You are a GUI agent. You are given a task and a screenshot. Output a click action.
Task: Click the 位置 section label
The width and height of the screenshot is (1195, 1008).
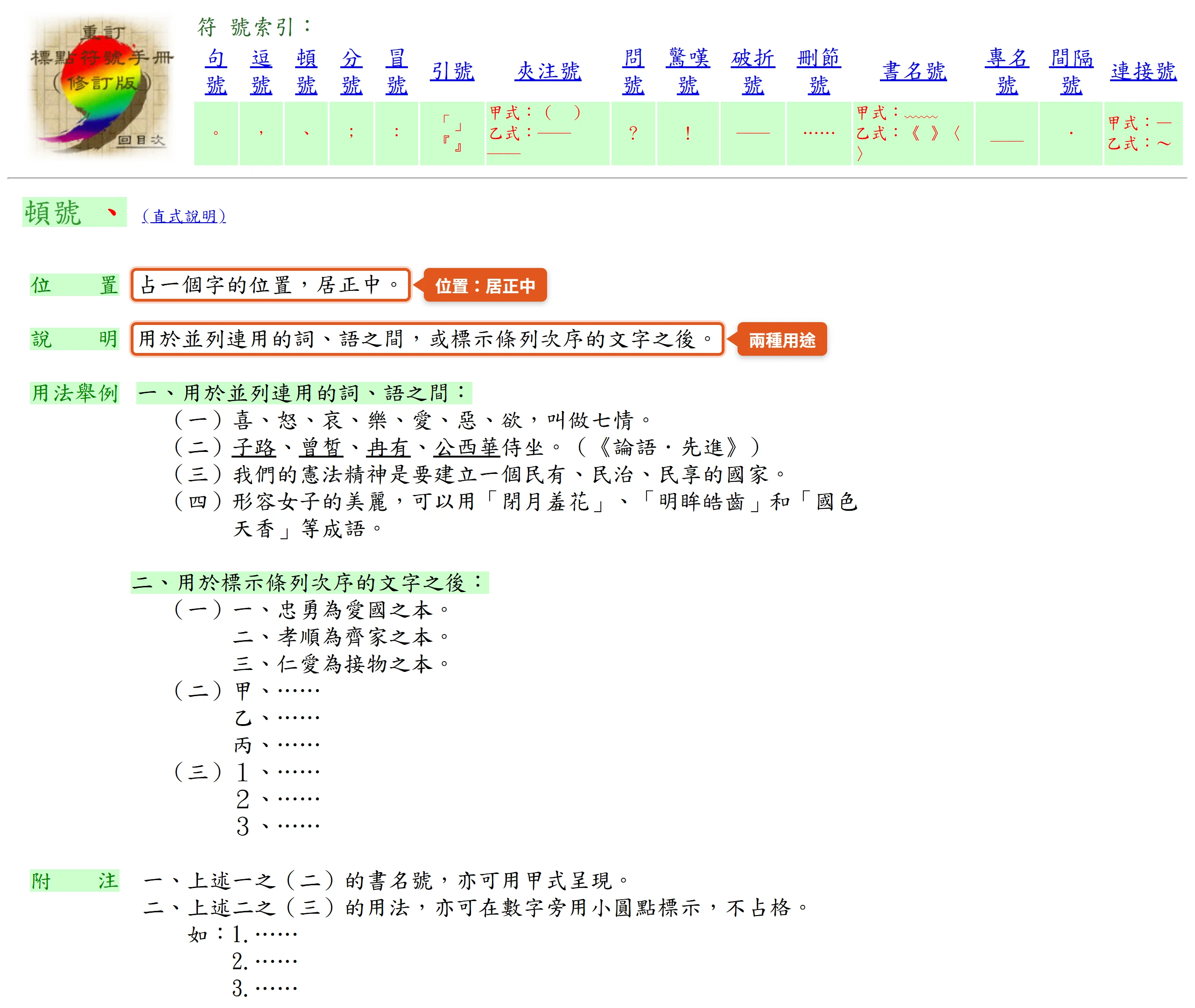click(75, 285)
